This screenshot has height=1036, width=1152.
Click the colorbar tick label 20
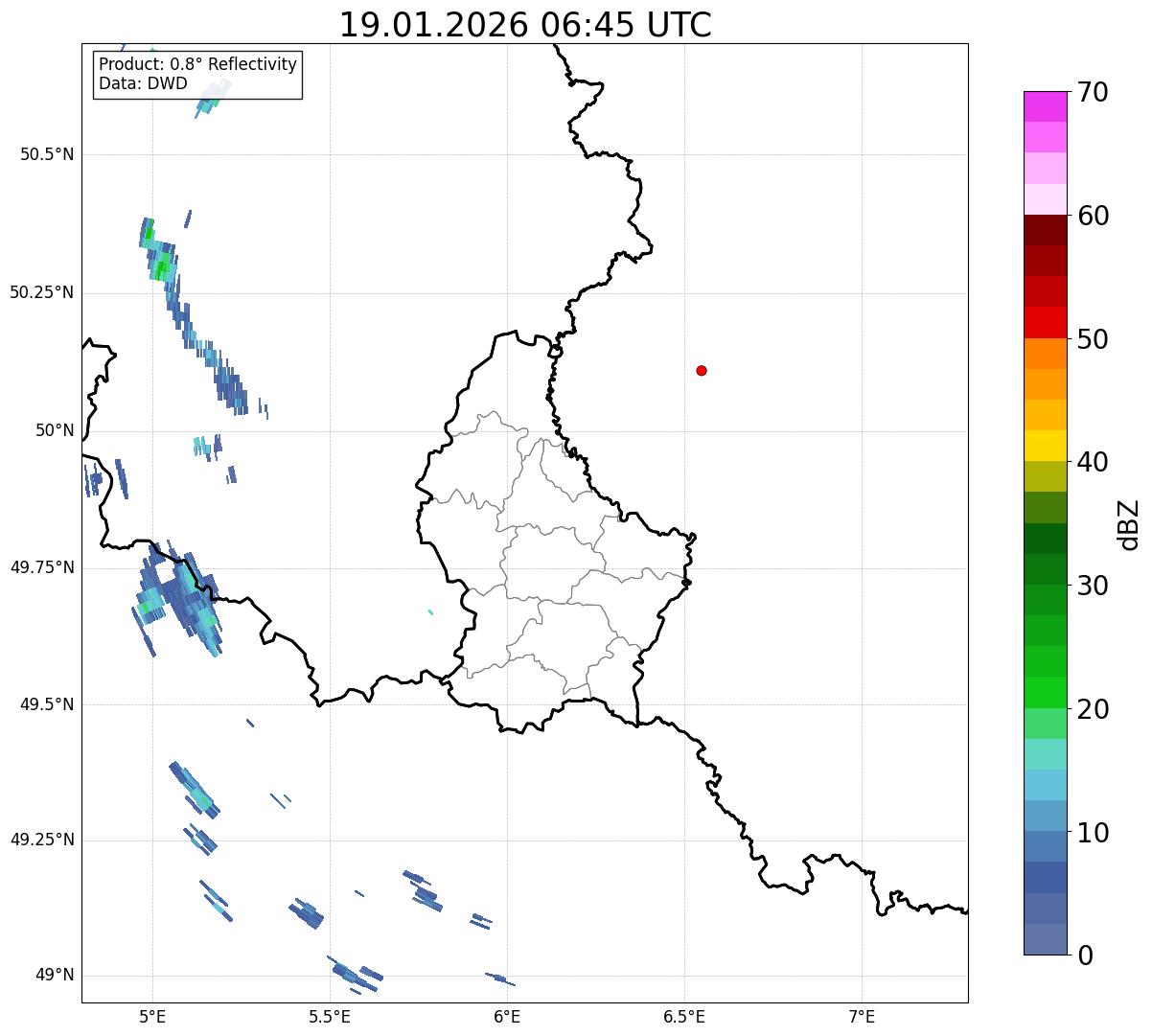1093,709
